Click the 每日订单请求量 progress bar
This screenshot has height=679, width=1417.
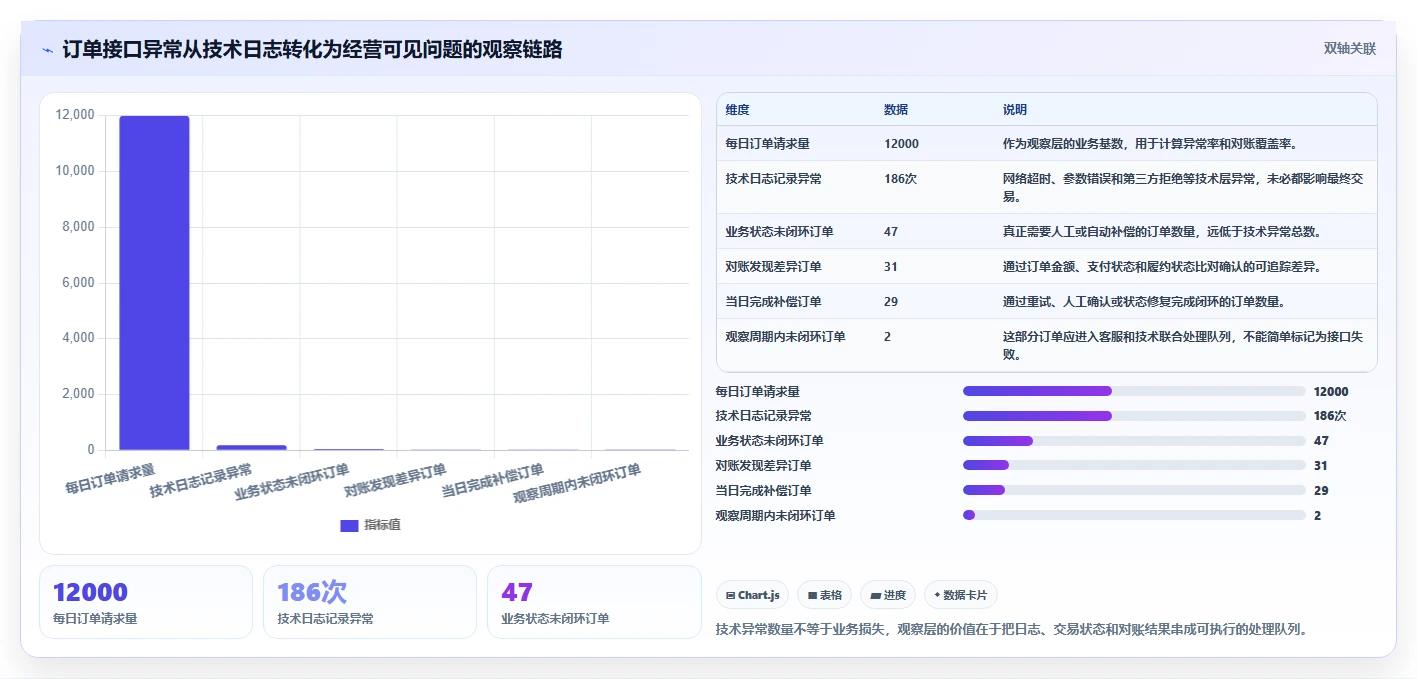(x=1134, y=391)
